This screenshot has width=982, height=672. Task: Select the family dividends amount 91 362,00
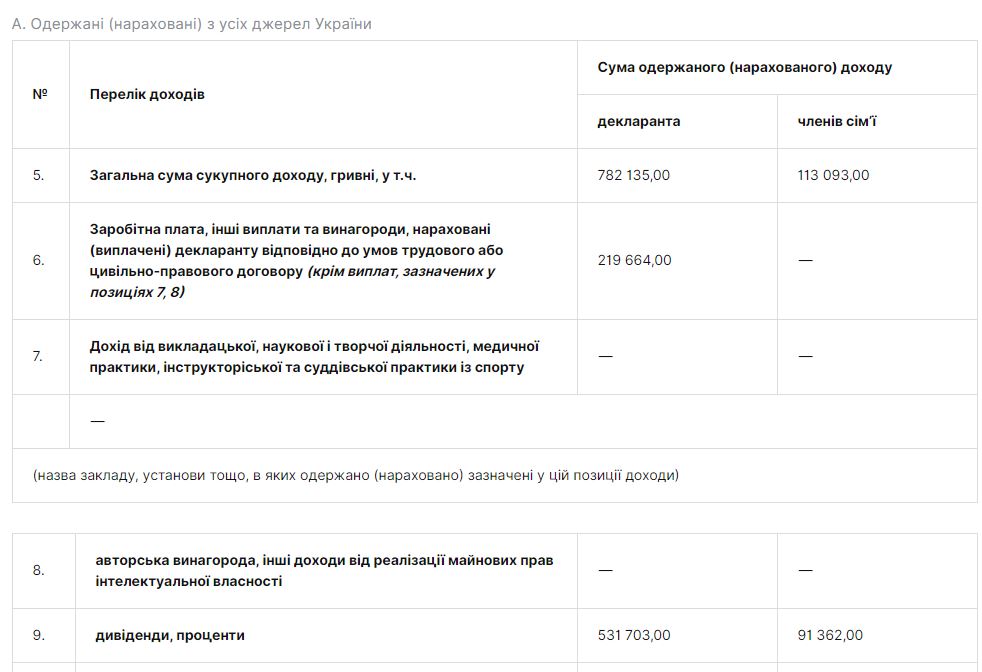click(x=830, y=635)
